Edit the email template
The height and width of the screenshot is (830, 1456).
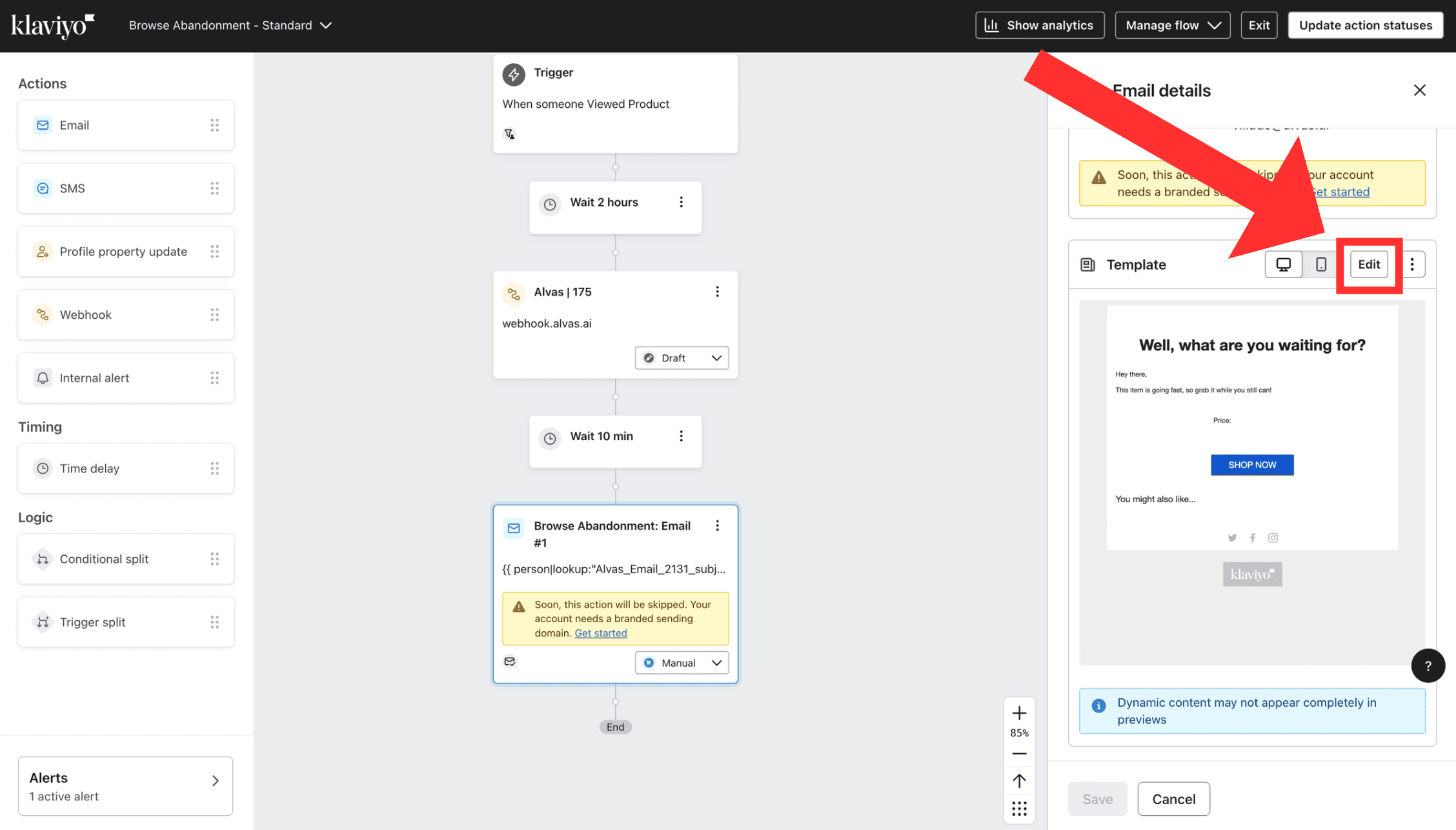point(1368,265)
